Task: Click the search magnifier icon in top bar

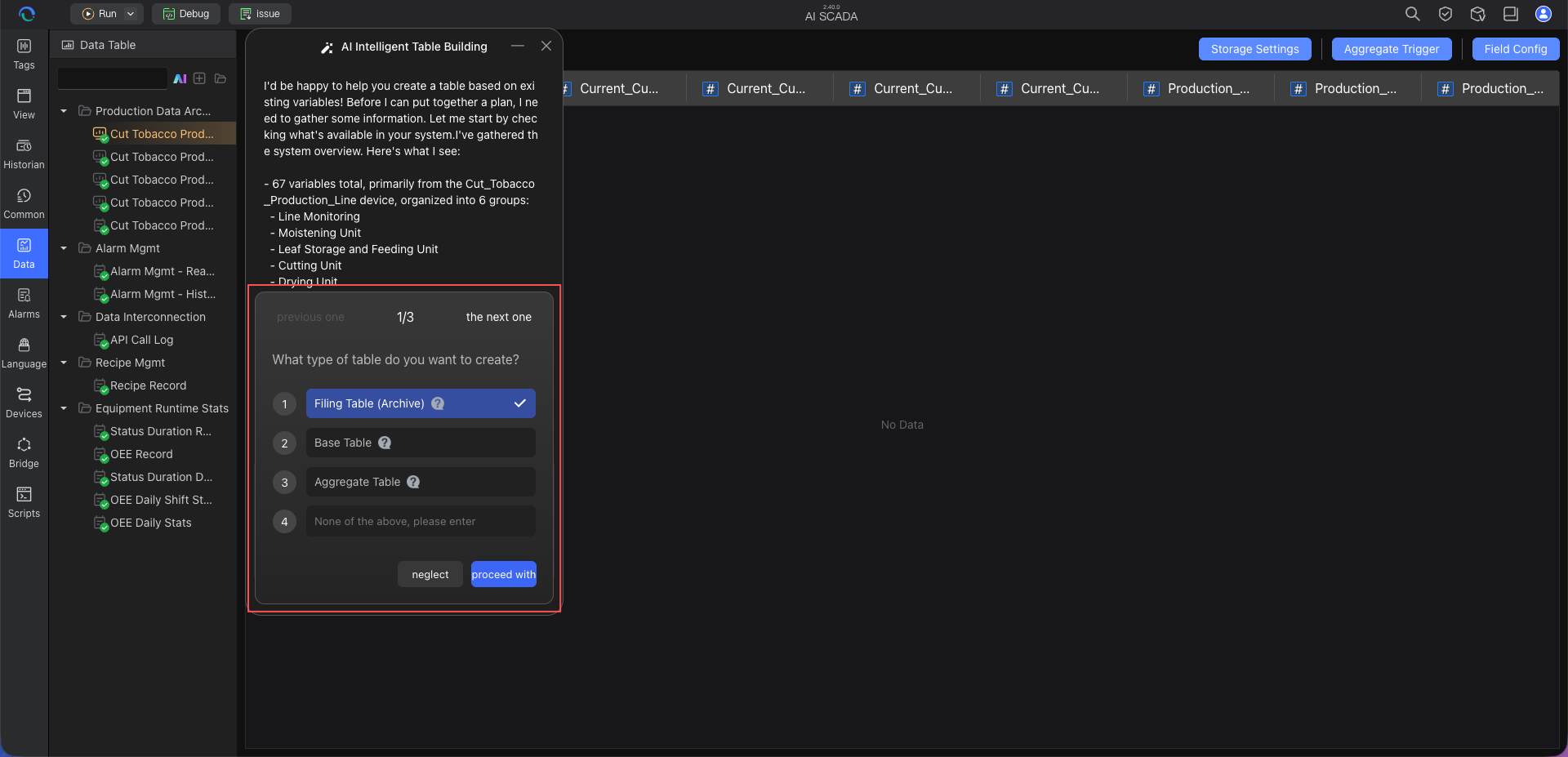Action: (x=1412, y=14)
